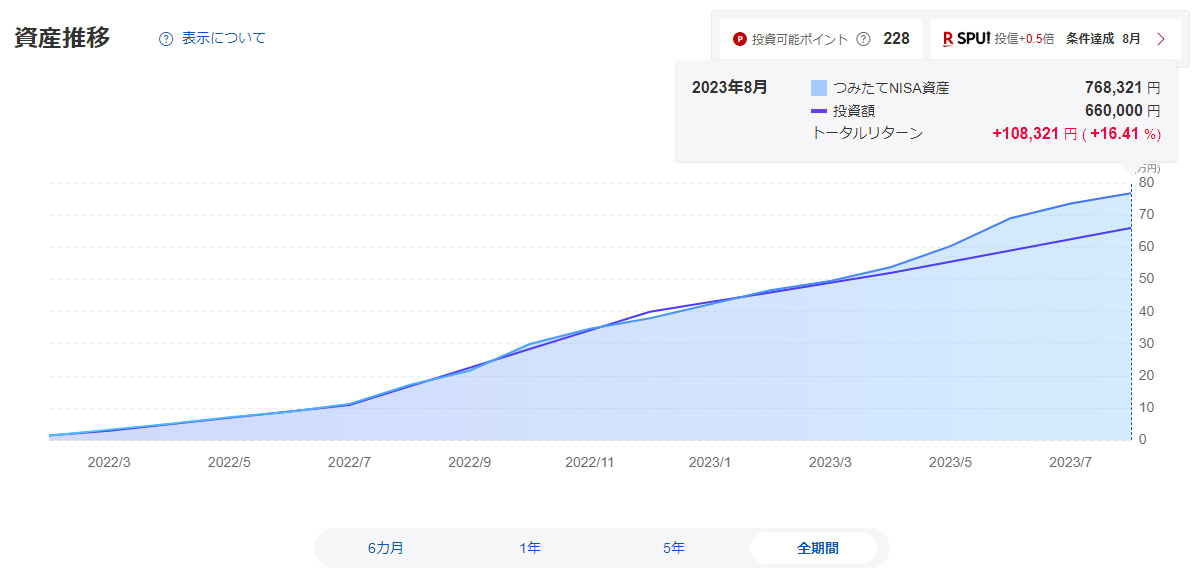Switch to the 6カ月 period tab
This screenshot has height=577, width=1200.
click(386, 548)
